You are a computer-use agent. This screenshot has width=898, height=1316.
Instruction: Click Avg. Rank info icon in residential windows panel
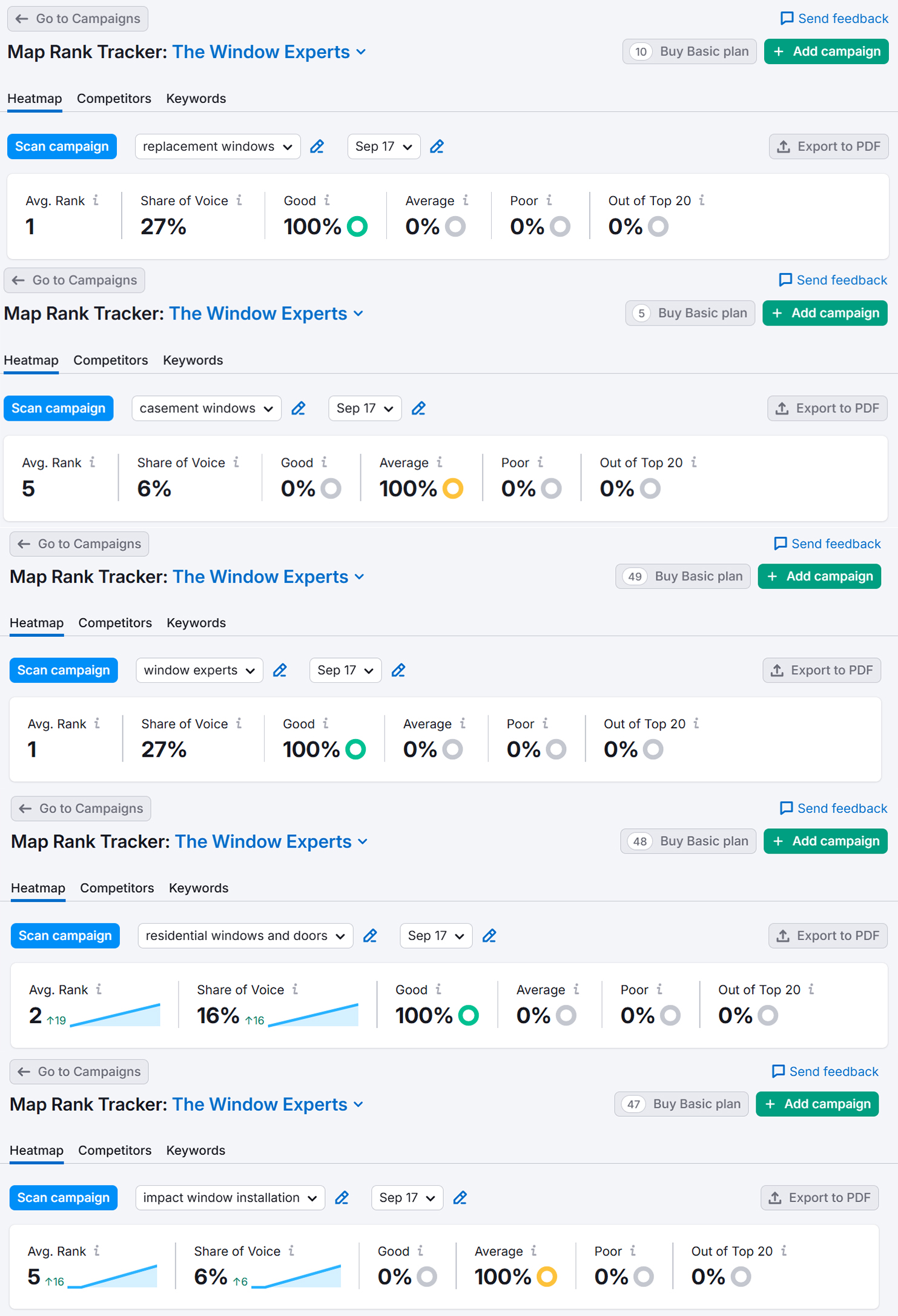[x=99, y=989]
